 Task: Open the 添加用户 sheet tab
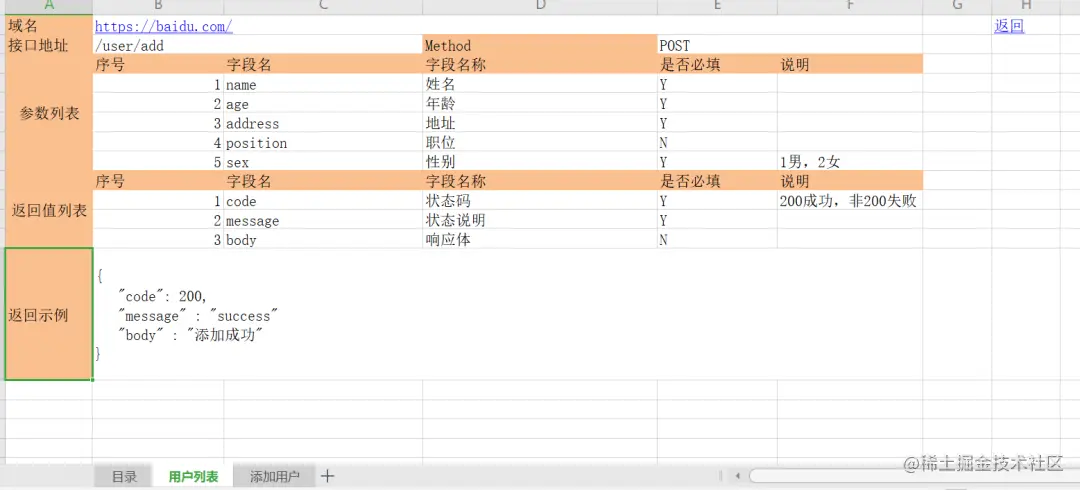tap(274, 476)
